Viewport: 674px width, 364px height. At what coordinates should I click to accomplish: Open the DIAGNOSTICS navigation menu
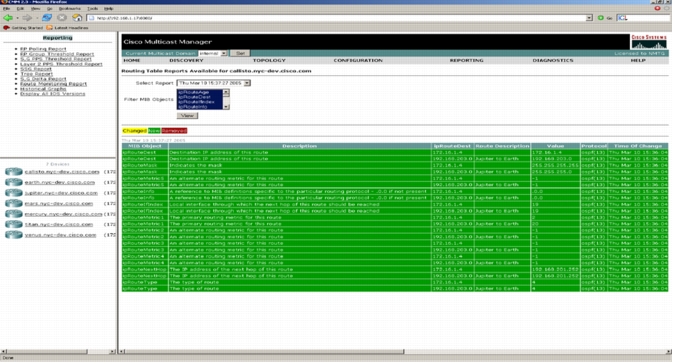point(553,61)
